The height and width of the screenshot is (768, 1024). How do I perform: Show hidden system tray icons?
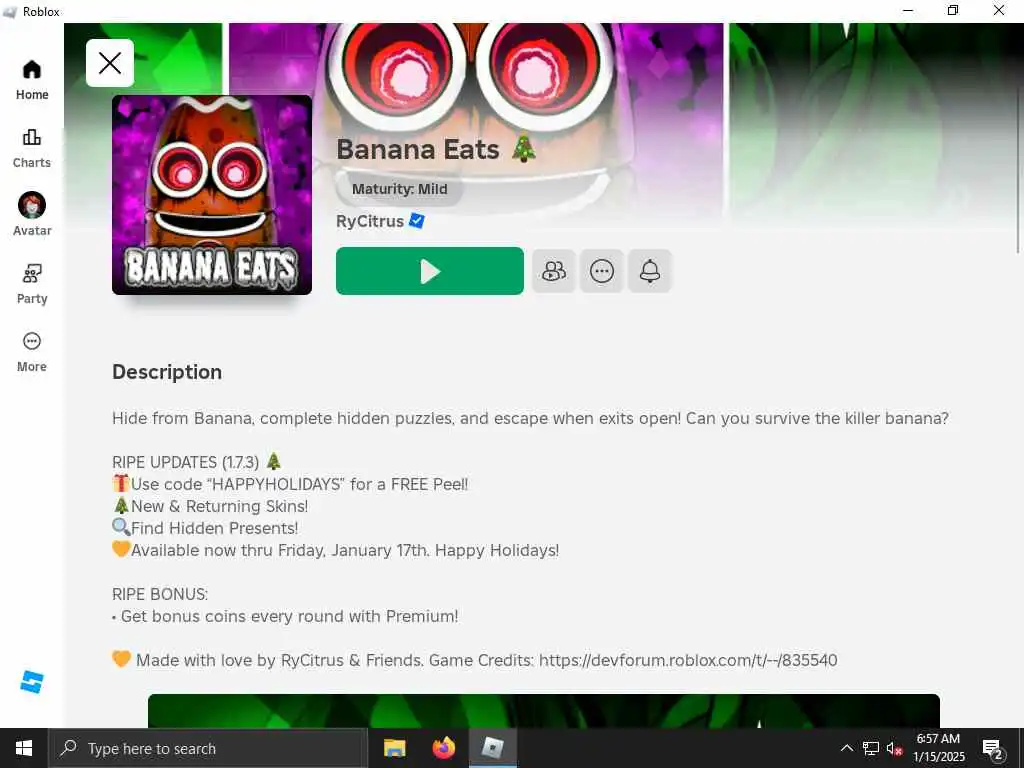coord(846,748)
